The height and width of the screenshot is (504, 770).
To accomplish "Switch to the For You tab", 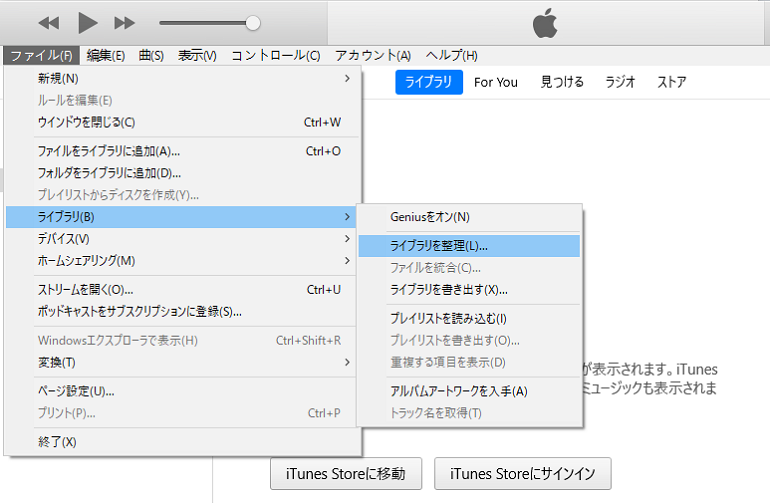I will pyautogui.click(x=495, y=83).
